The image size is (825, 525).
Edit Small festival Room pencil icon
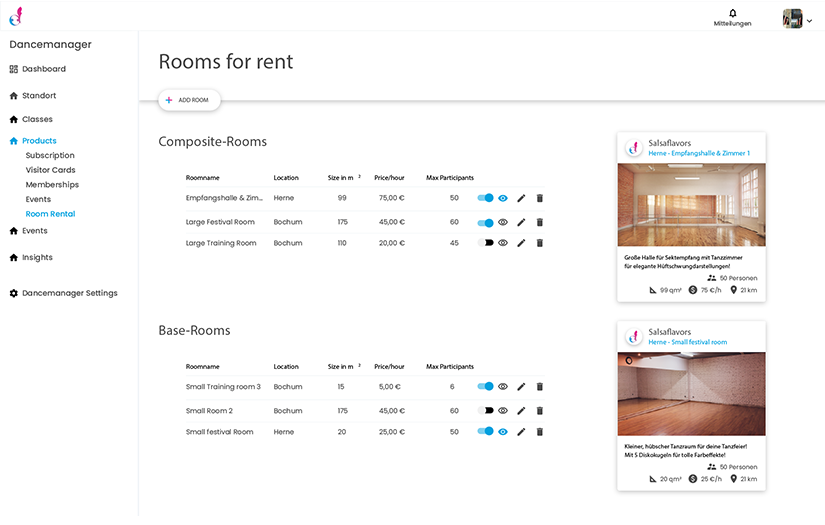521,432
